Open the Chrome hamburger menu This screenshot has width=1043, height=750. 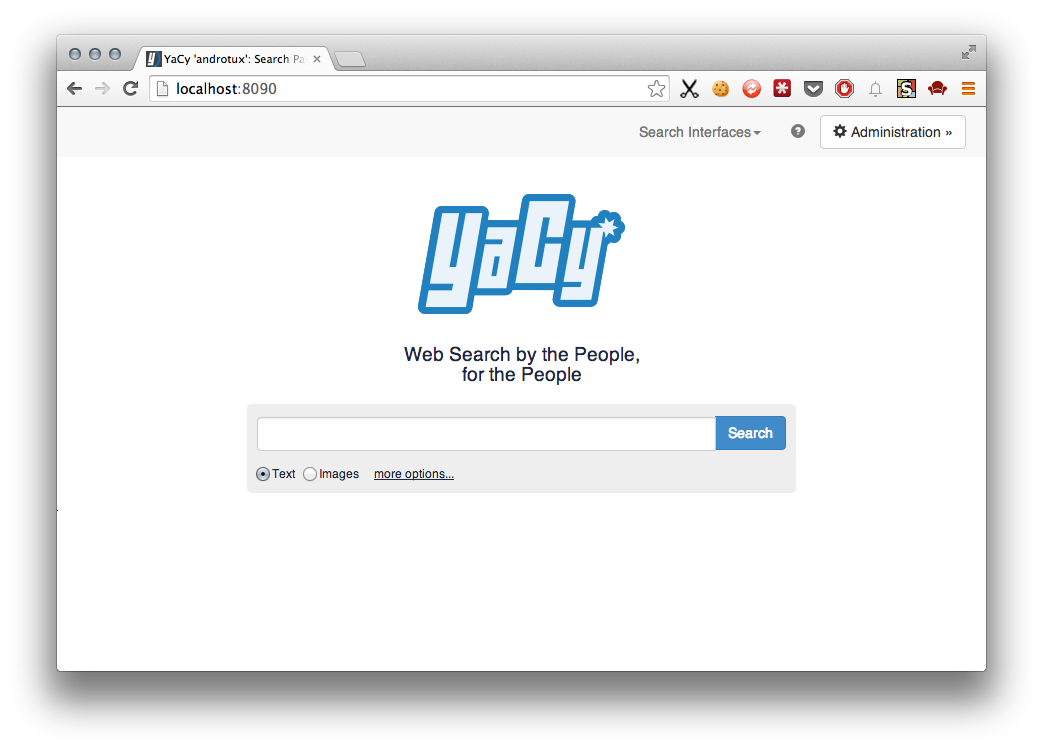coord(968,88)
